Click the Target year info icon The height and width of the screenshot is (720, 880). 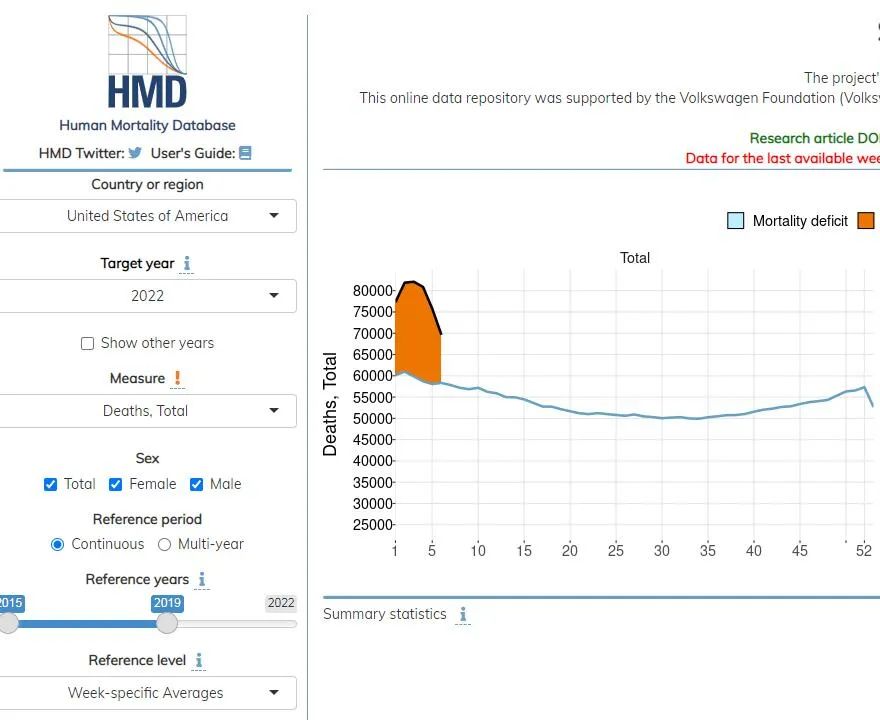point(187,264)
